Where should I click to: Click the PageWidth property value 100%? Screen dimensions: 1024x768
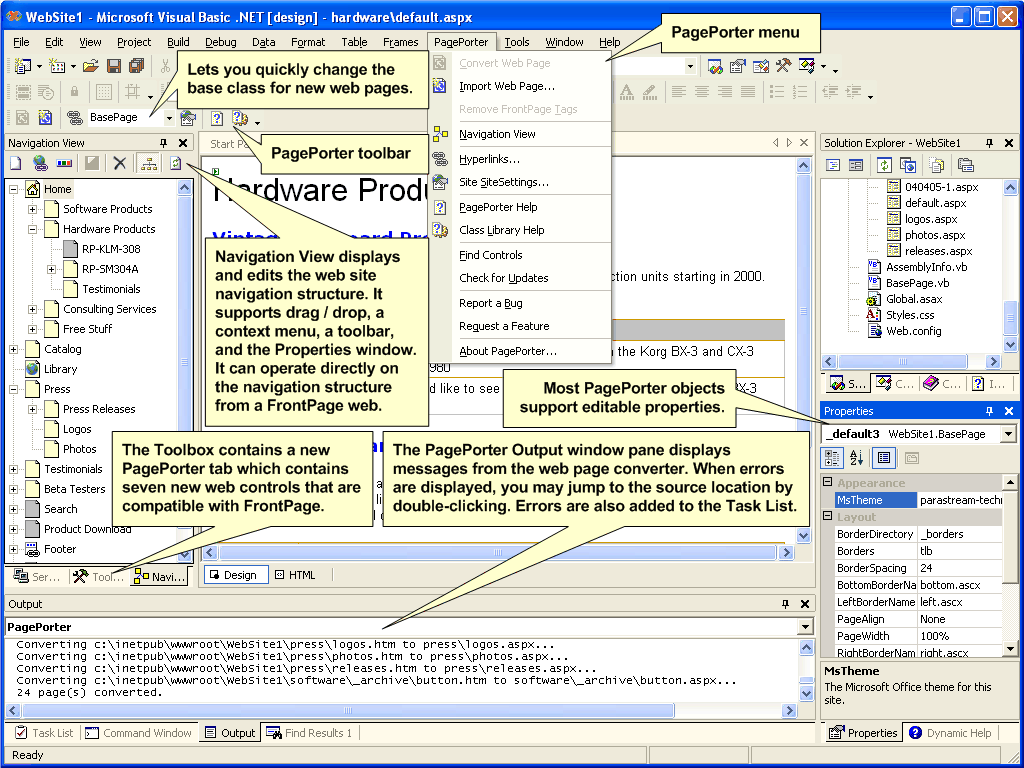point(959,636)
